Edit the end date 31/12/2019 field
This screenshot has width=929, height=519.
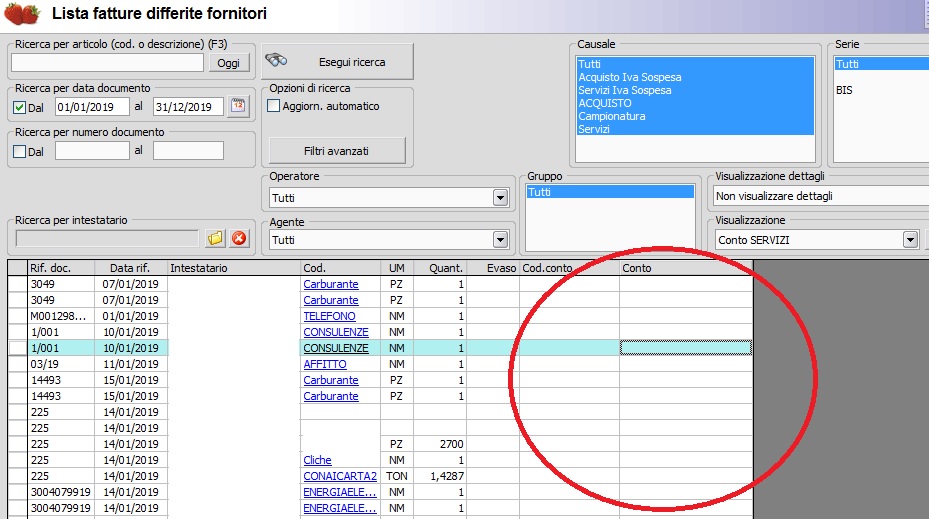pos(188,107)
